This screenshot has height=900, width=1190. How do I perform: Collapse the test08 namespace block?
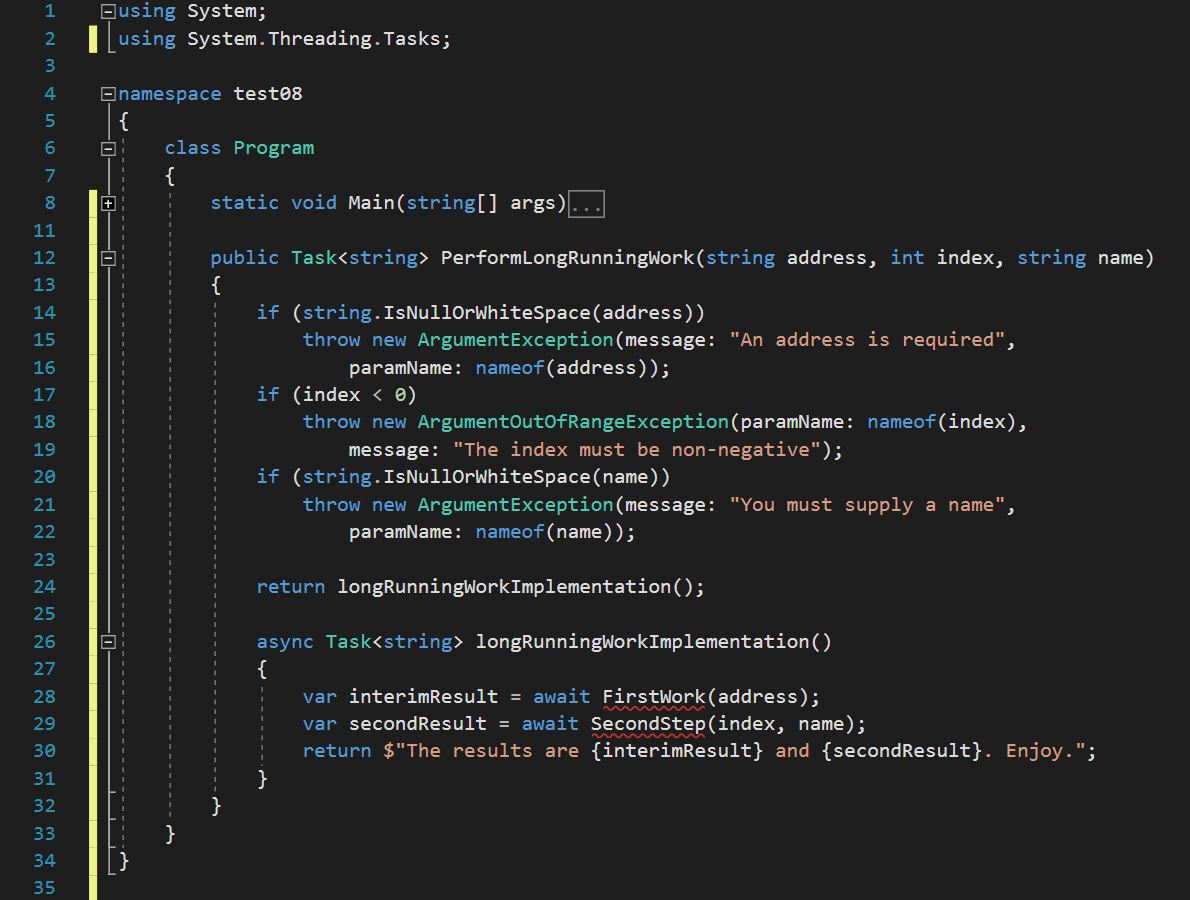pos(107,93)
